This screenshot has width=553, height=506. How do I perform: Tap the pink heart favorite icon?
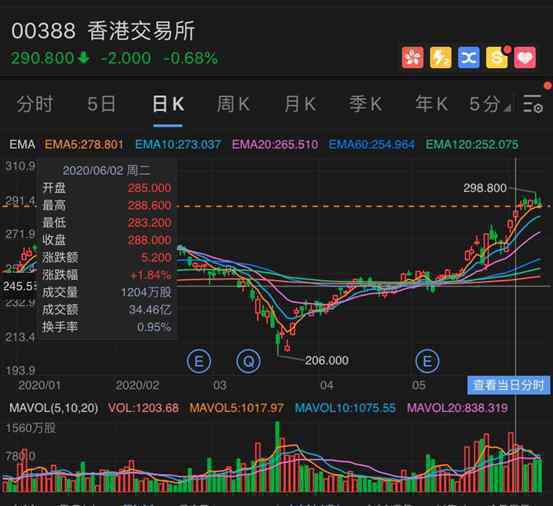[525, 57]
